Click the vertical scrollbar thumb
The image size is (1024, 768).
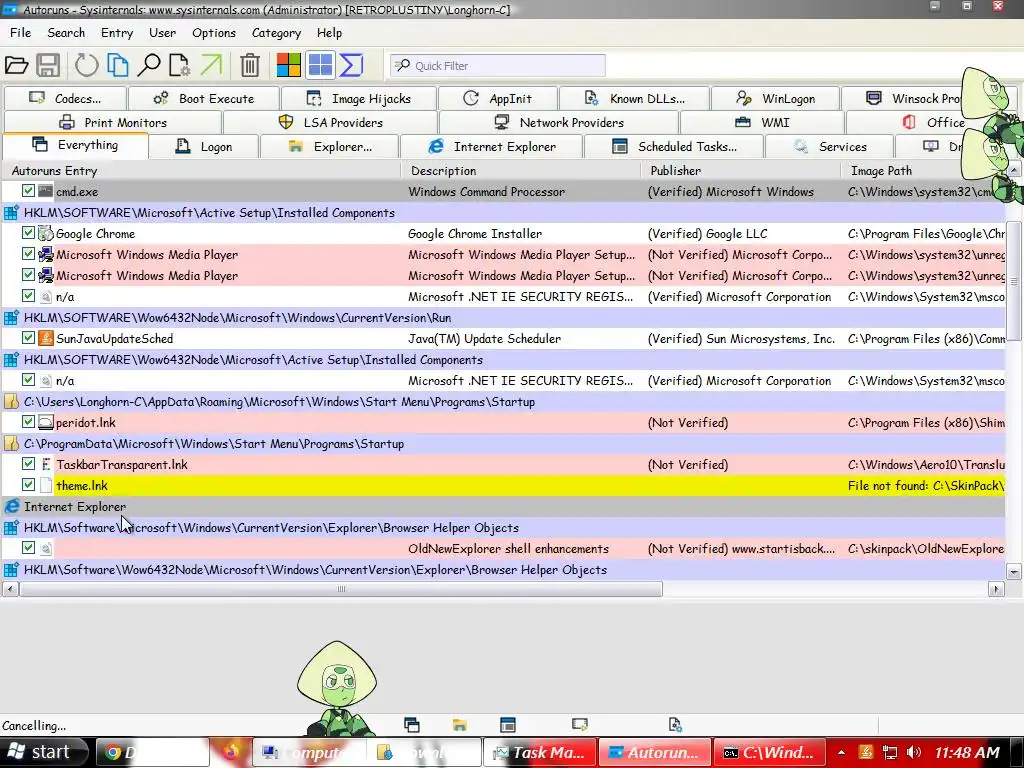tap(1014, 281)
